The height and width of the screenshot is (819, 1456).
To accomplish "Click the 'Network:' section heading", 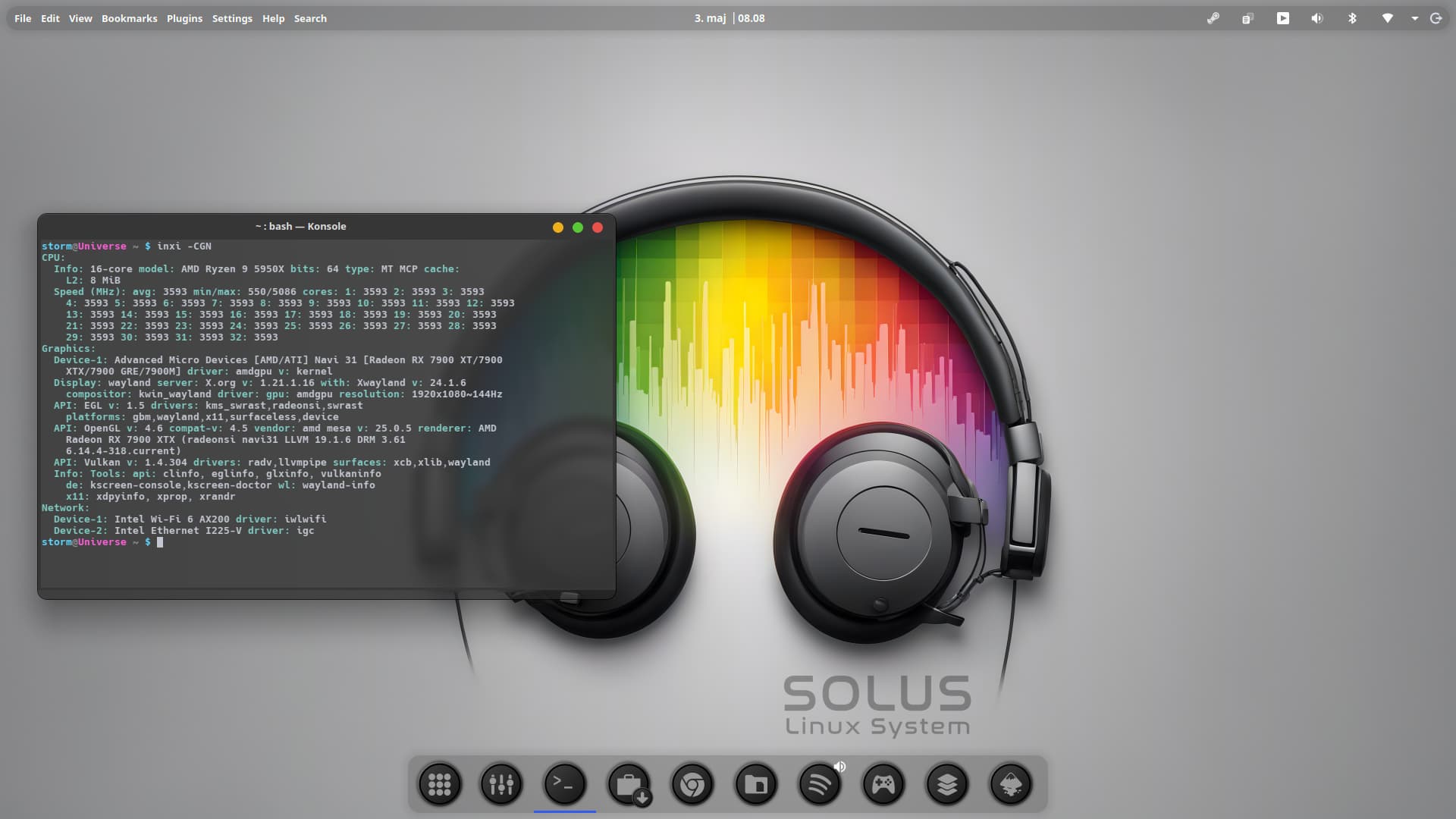I will point(65,508).
